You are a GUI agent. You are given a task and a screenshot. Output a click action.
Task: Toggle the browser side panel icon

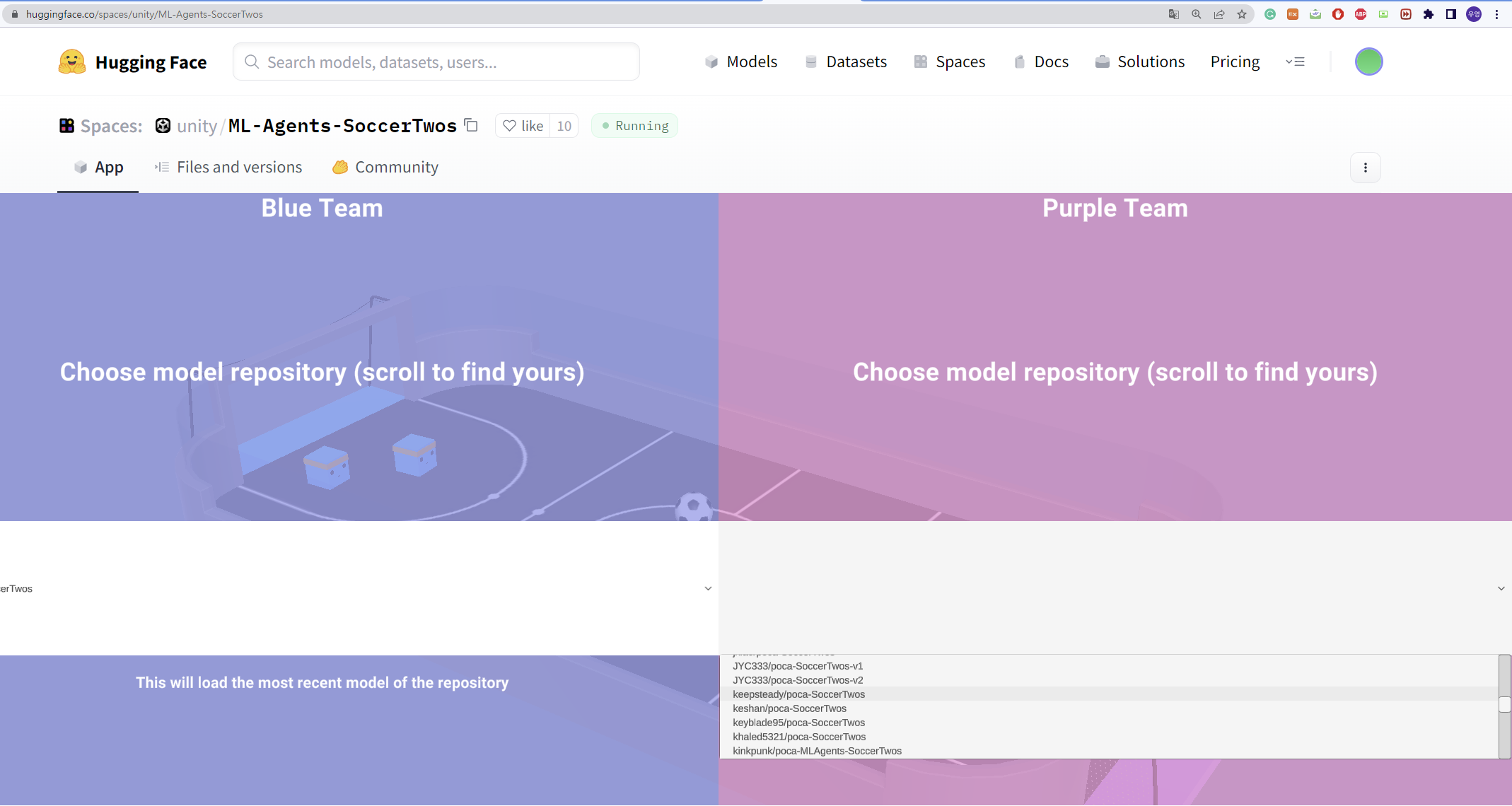point(1451,14)
